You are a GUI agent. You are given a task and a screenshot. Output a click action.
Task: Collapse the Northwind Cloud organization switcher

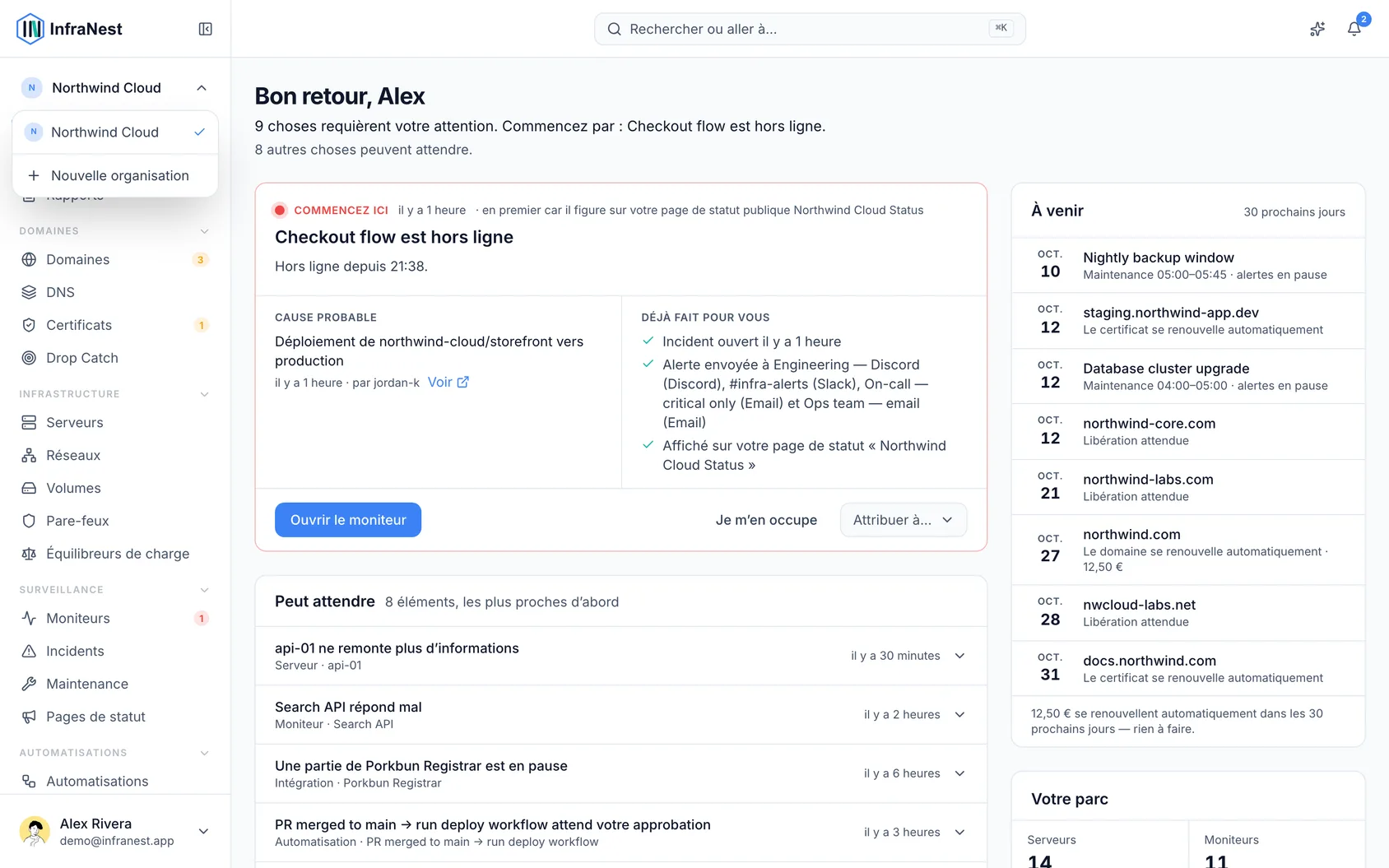(115, 88)
